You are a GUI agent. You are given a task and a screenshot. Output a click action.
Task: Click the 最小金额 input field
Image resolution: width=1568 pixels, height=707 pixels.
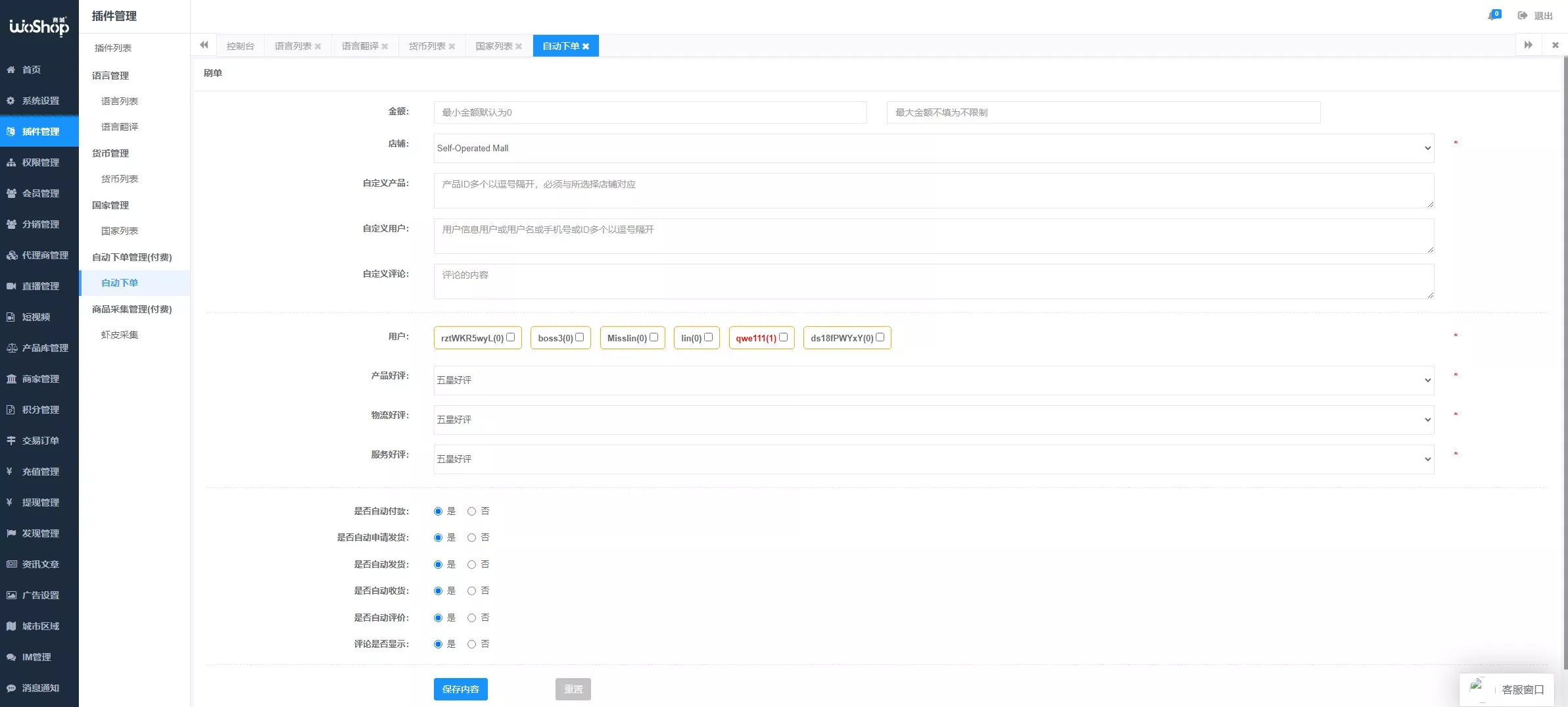650,112
